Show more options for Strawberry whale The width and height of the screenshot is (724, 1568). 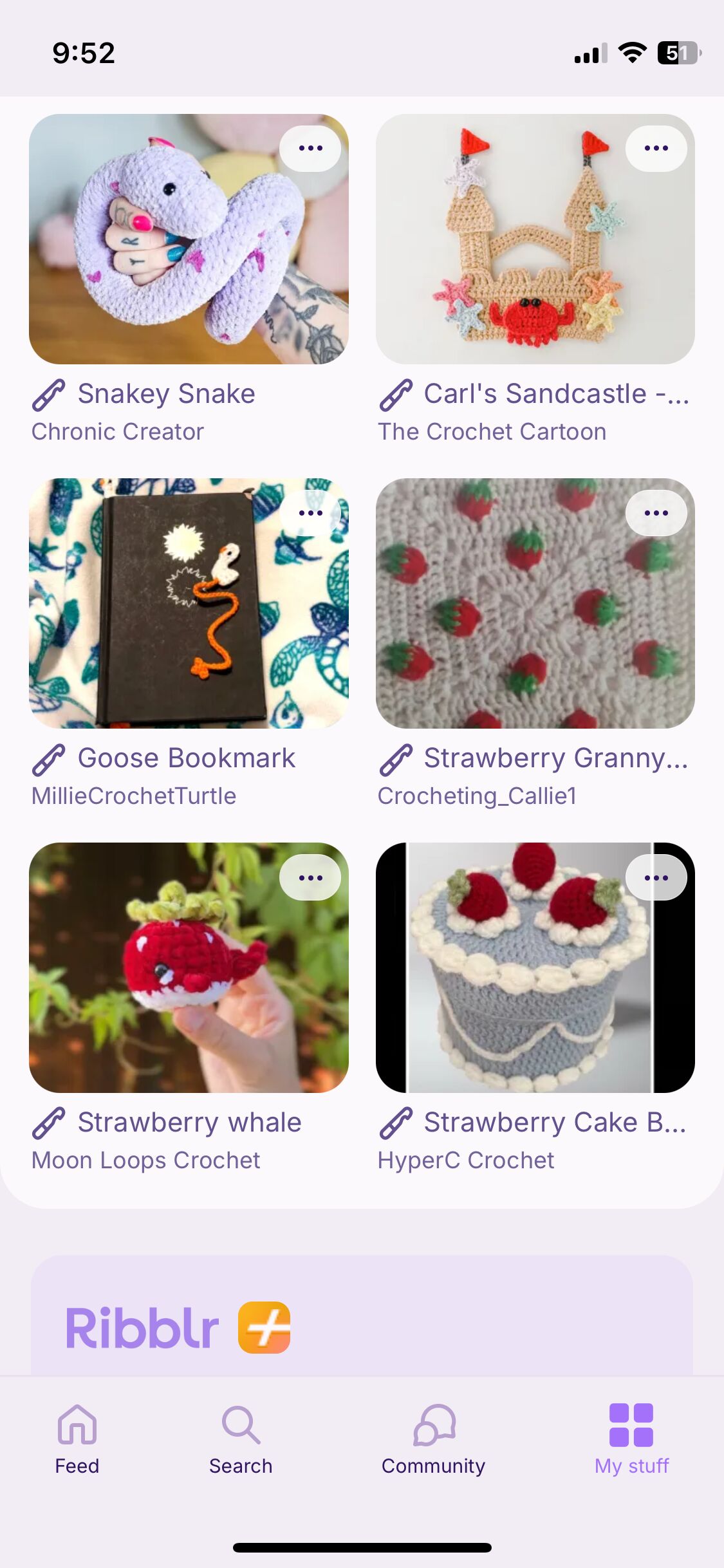310,877
